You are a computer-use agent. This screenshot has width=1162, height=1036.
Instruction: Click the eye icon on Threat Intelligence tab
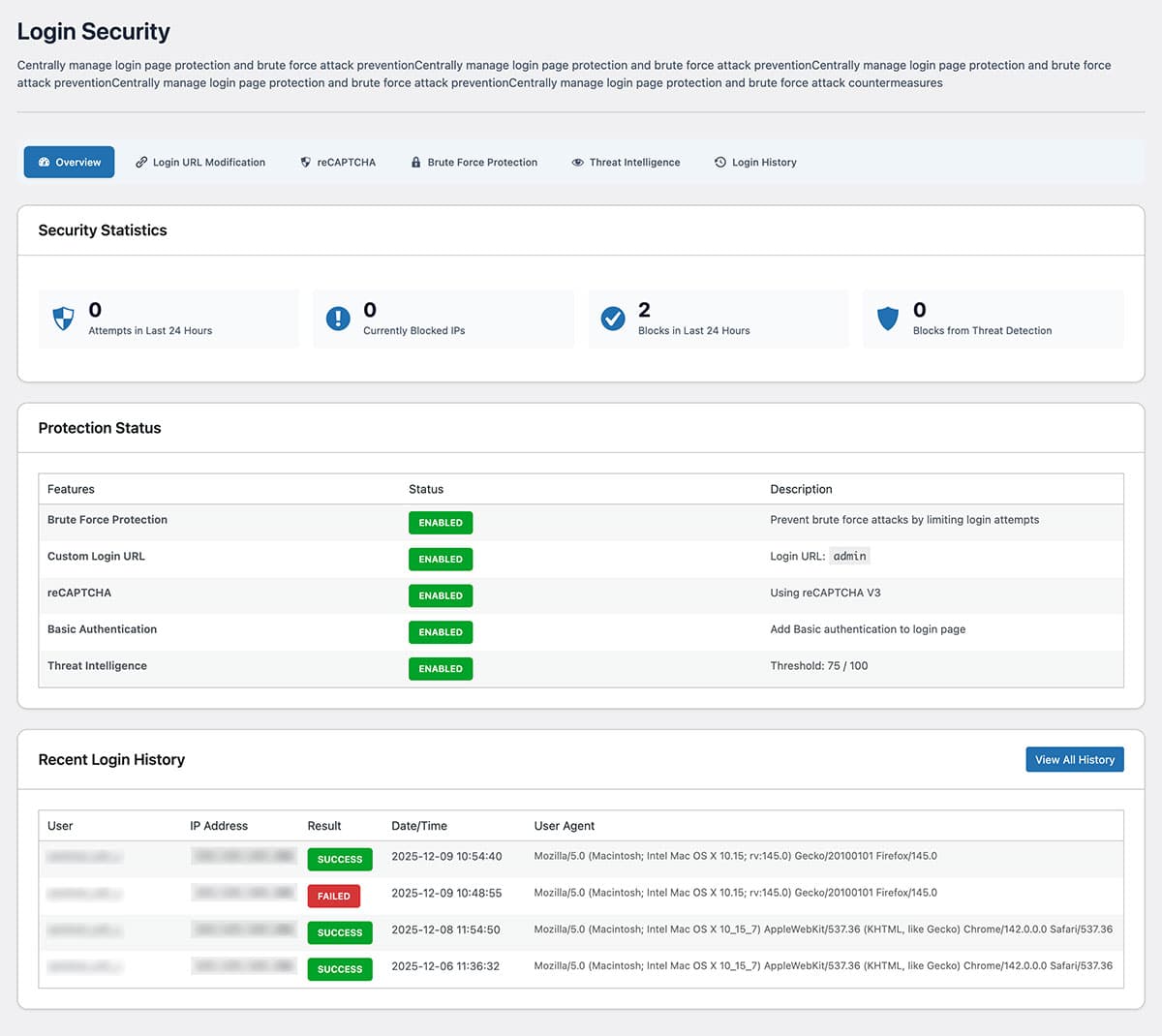pos(577,163)
